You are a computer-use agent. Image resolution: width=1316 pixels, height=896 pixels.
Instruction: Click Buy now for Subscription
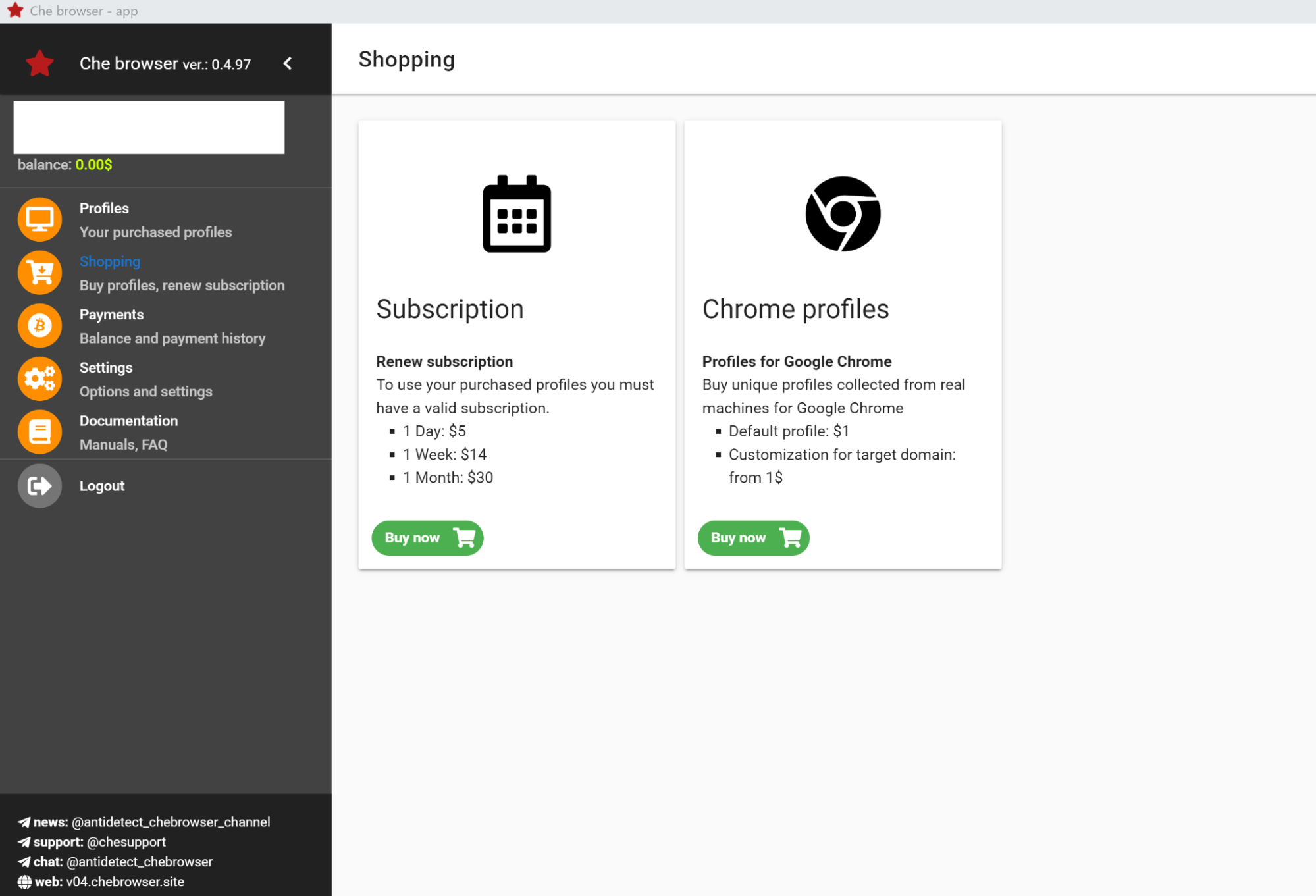(x=427, y=538)
